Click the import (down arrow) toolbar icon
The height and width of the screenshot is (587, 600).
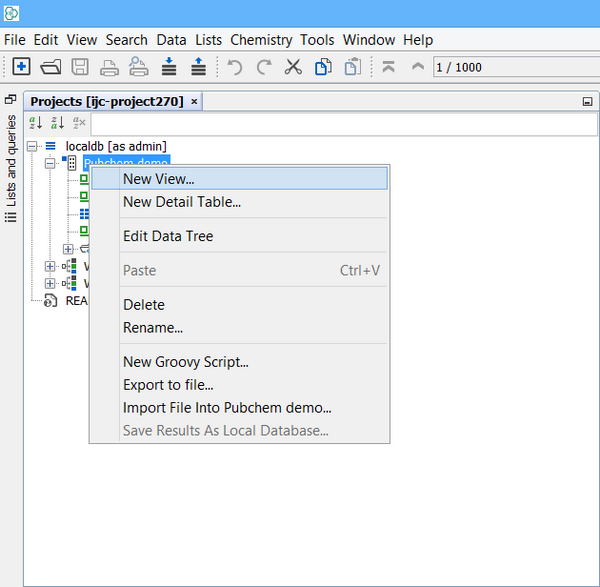click(169, 67)
